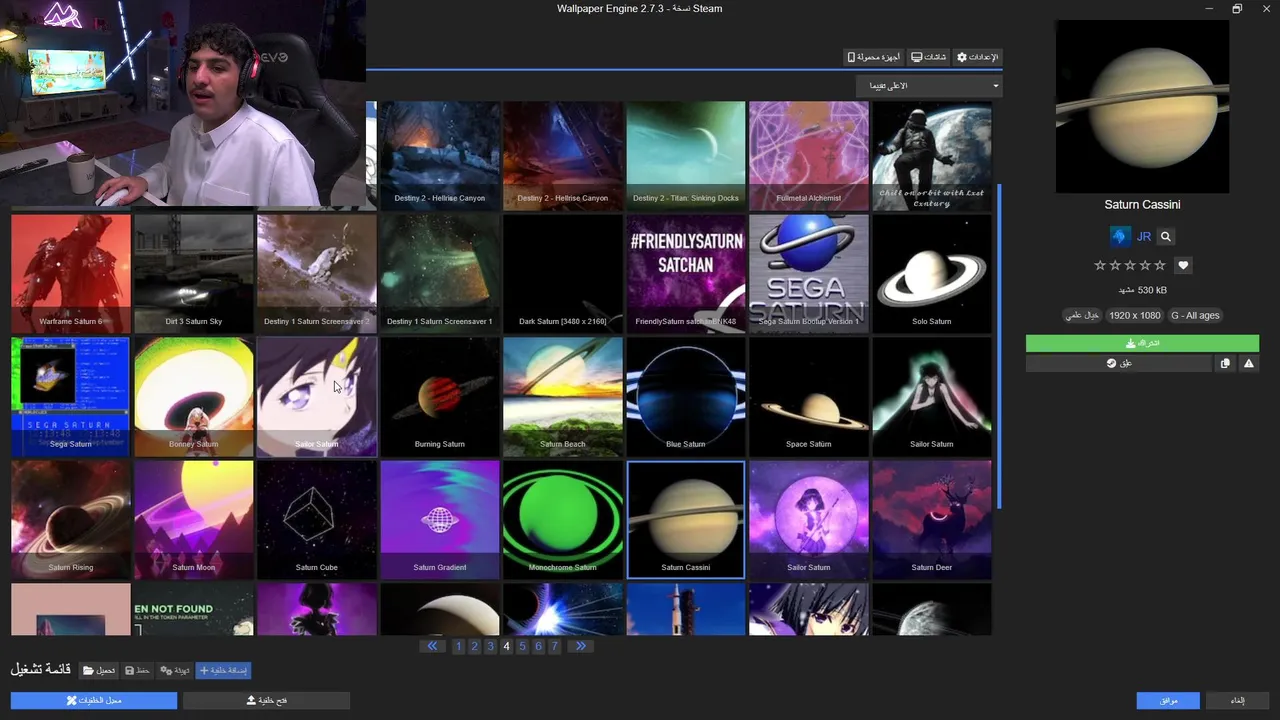The height and width of the screenshot is (720, 1280).
Task: Open the Wallpaper Editor button
Action: click(94, 700)
